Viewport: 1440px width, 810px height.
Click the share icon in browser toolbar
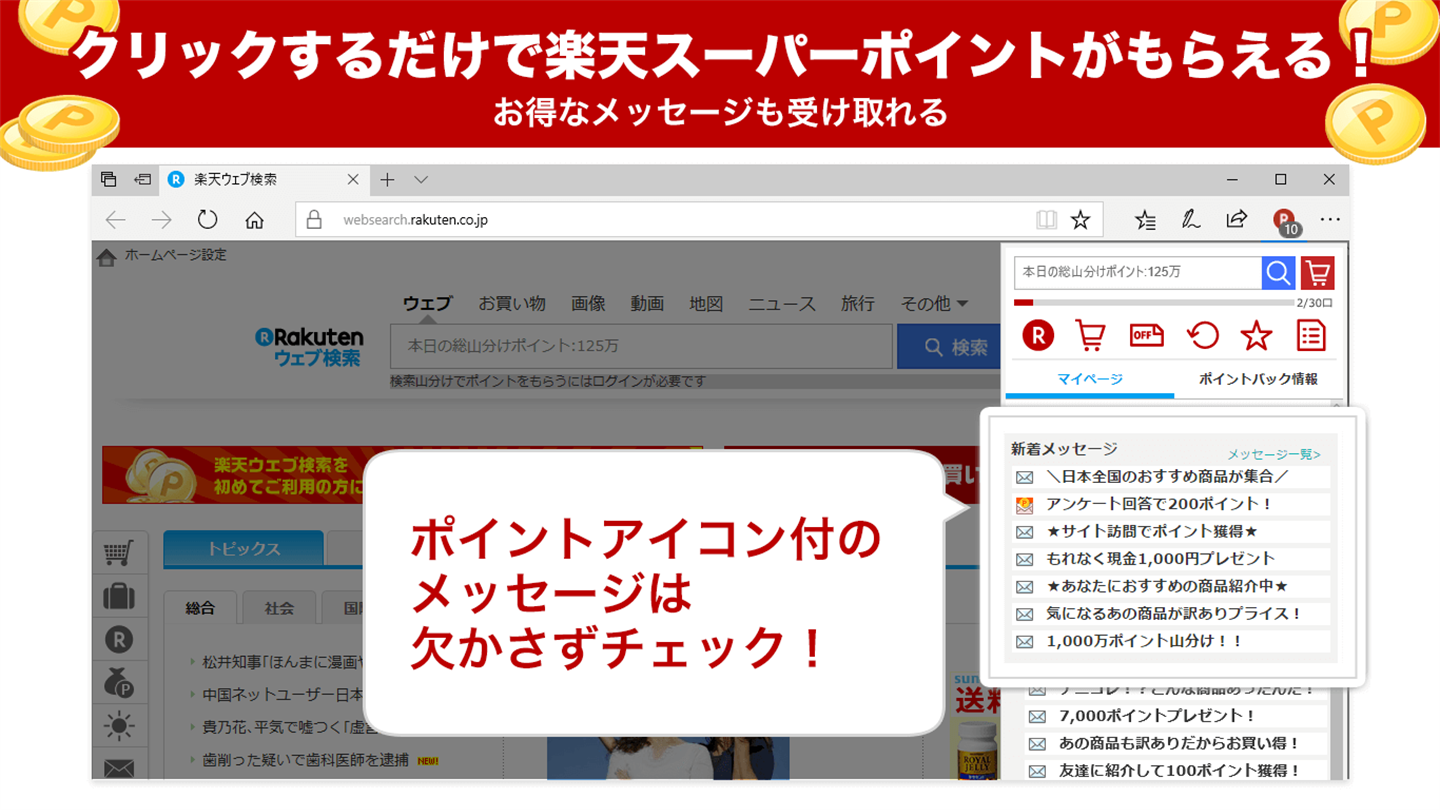(x=1237, y=219)
